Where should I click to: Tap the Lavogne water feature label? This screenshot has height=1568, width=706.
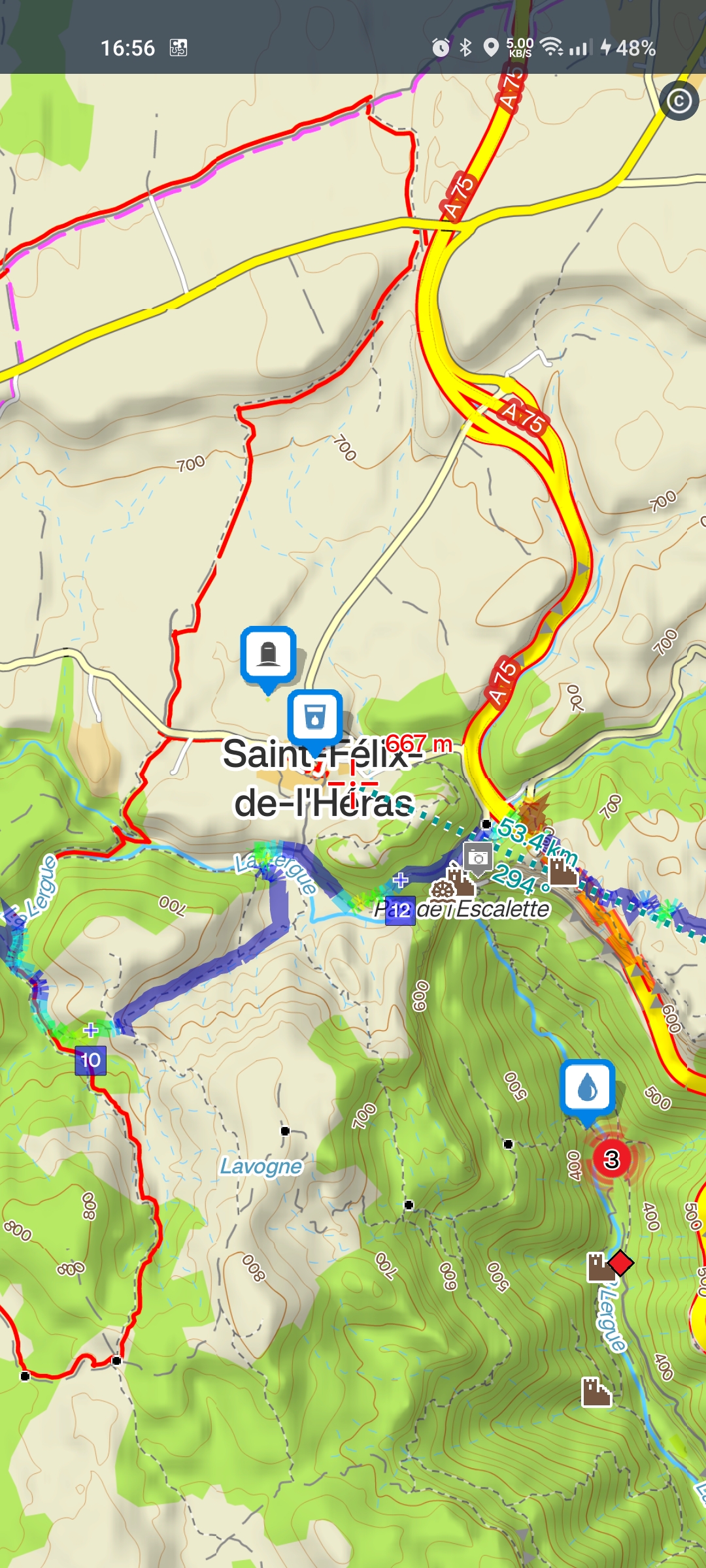click(x=261, y=1166)
